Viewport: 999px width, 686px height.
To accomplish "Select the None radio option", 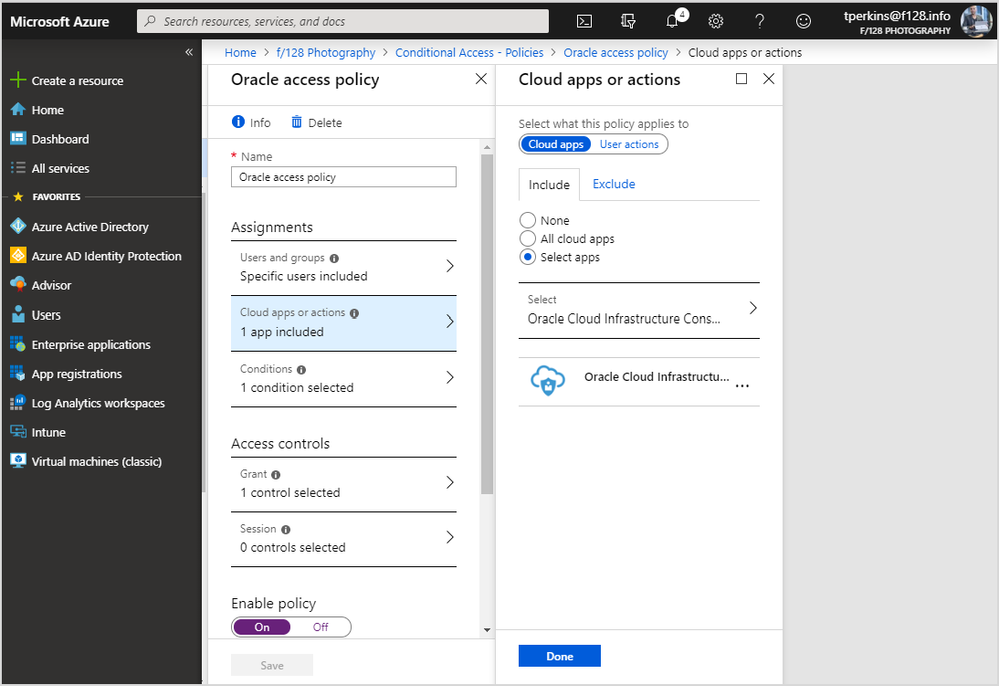I will pyautogui.click(x=528, y=221).
